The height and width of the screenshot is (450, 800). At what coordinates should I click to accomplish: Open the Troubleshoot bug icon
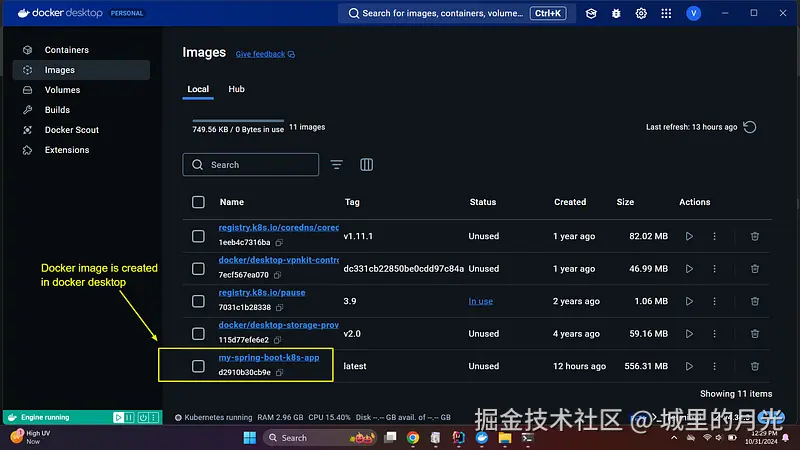pos(616,14)
